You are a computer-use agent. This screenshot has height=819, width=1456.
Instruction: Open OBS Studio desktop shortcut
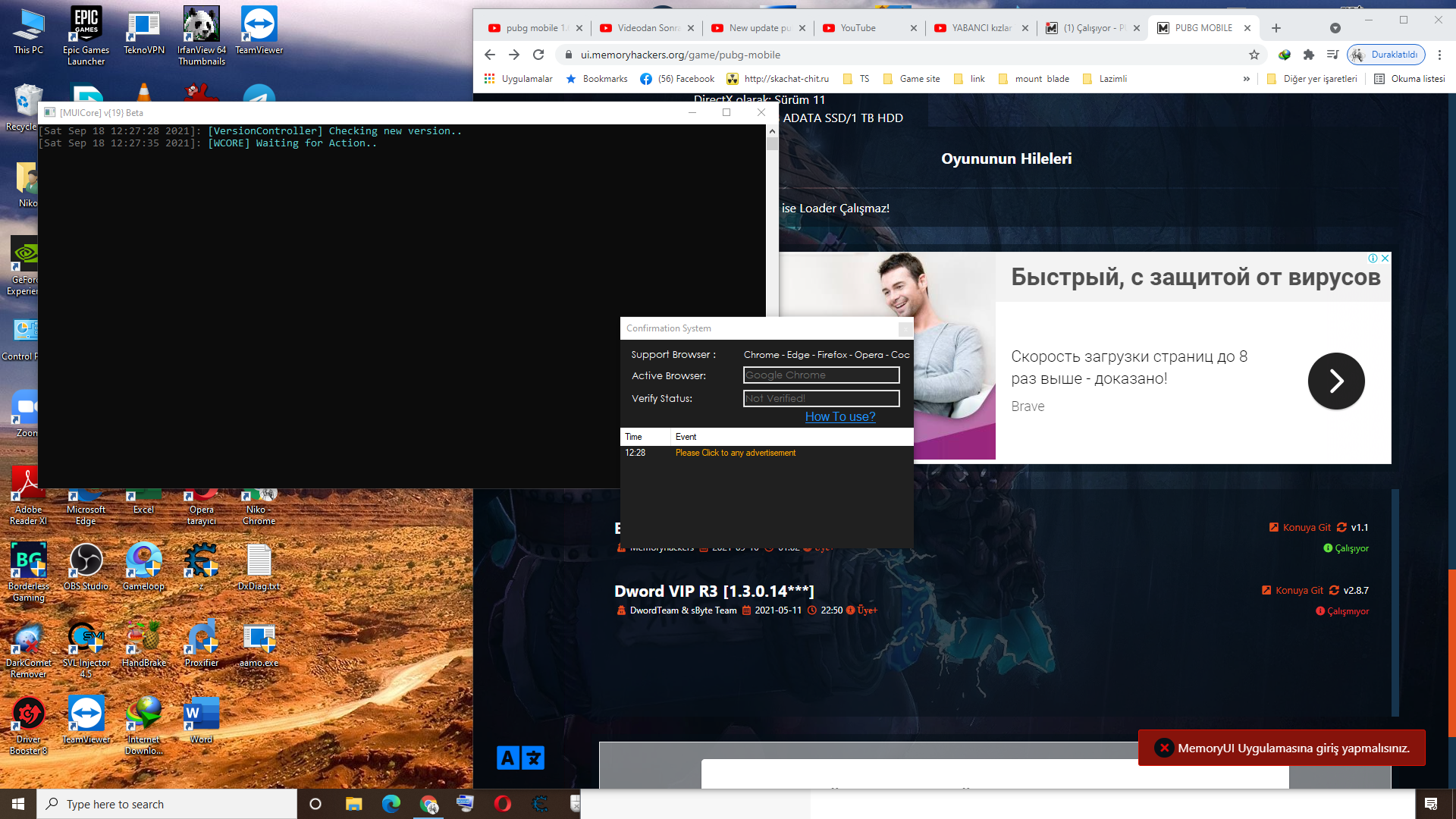[x=86, y=566]
